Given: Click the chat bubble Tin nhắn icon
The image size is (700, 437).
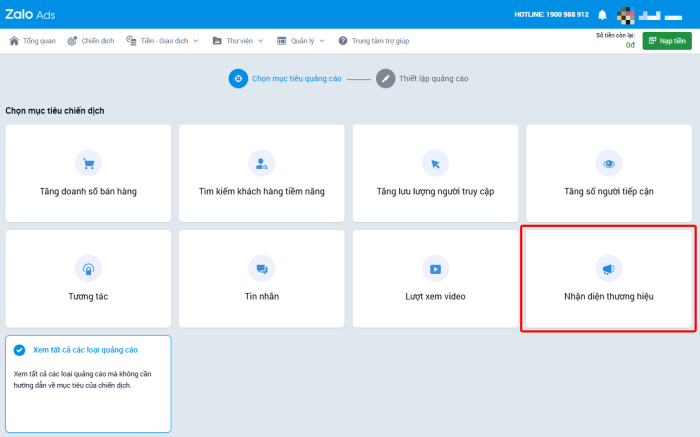Looking at the screenshot, I should pyautogui.click(x=261, y=268).
